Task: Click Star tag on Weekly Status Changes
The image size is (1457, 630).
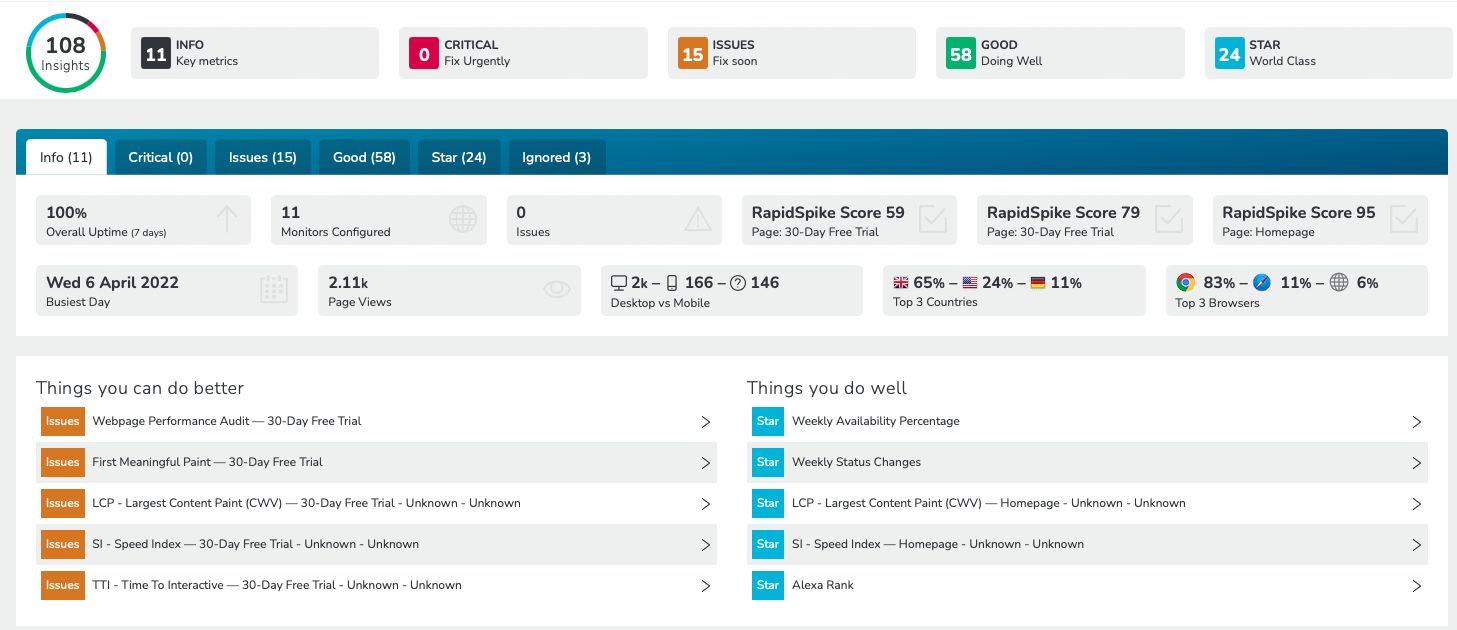Action: coord(768,463)
